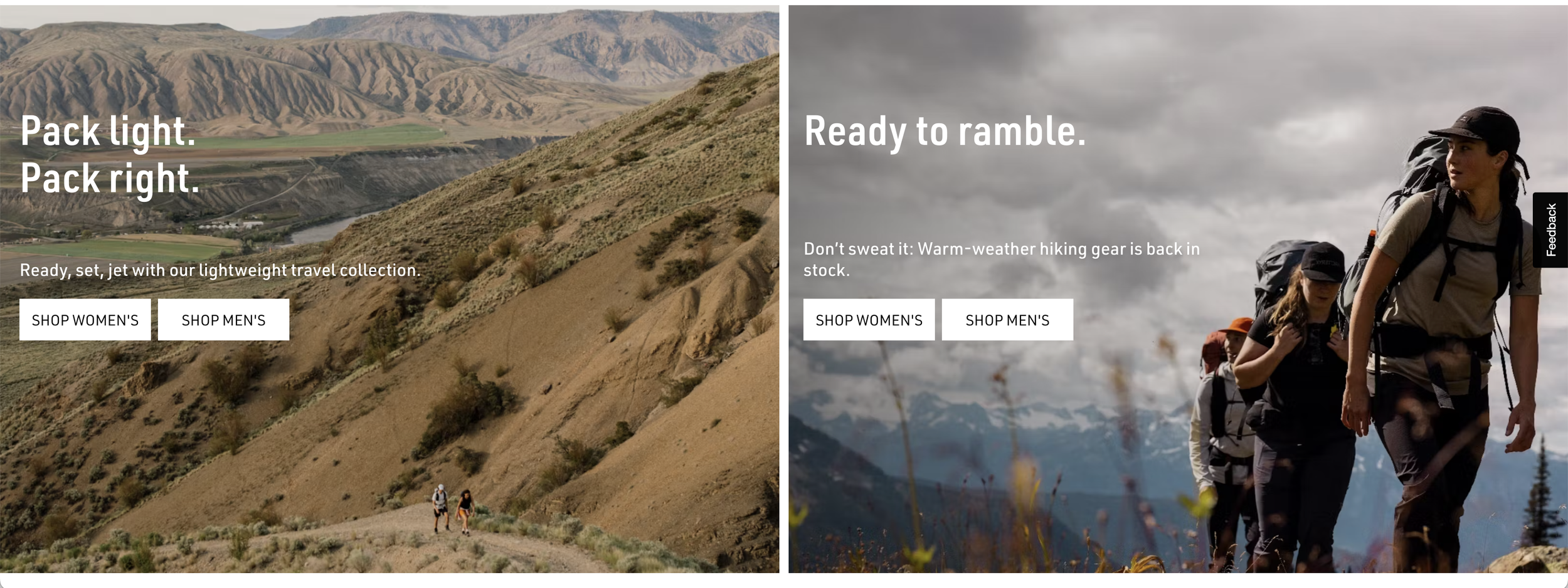Image resolution: width=1568 pixels, height=588 pixels.
Task: Click the lightweight travel collection subtitle text
Action: point(220,270)
